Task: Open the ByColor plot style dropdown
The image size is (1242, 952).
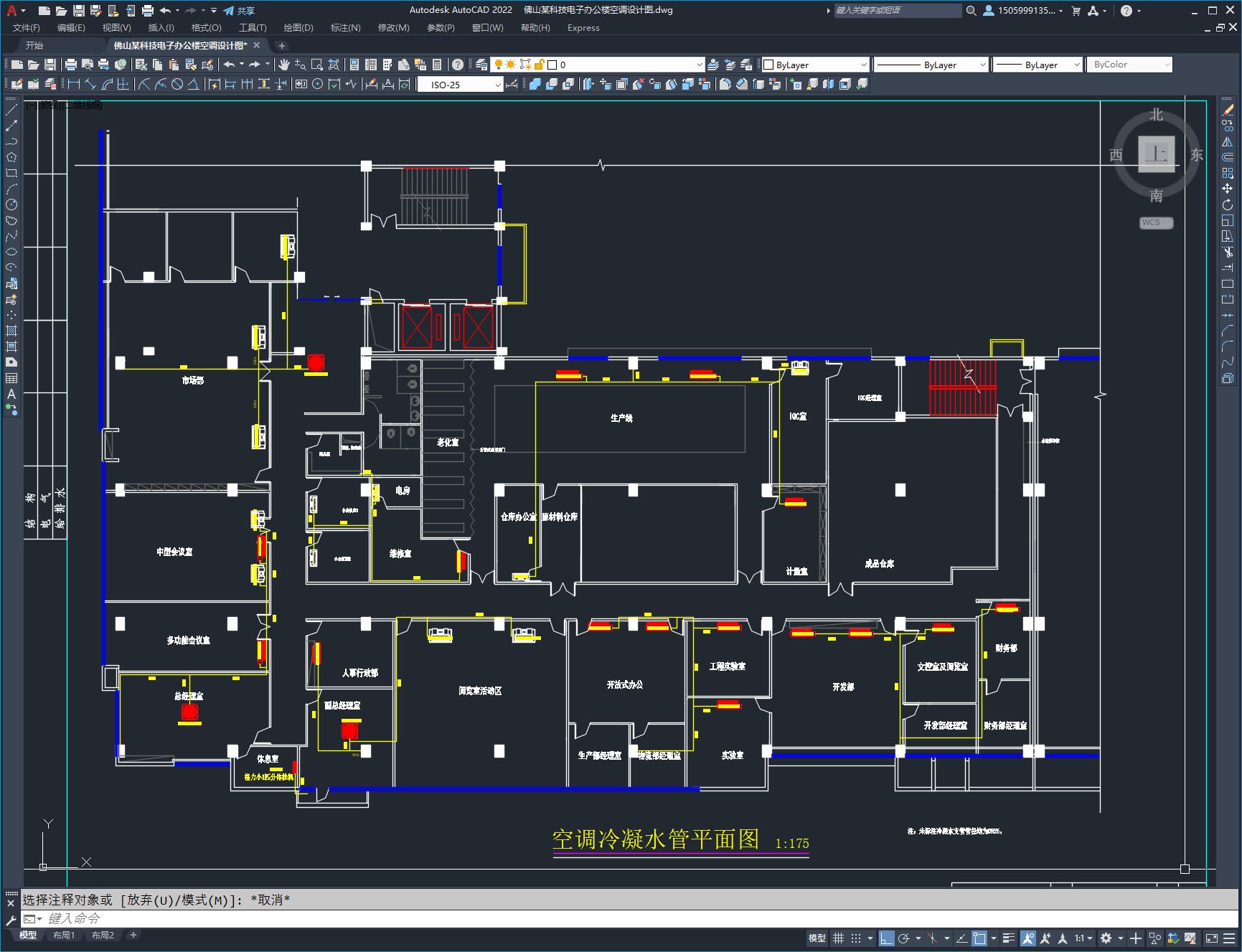Action: click(1129, 65)
